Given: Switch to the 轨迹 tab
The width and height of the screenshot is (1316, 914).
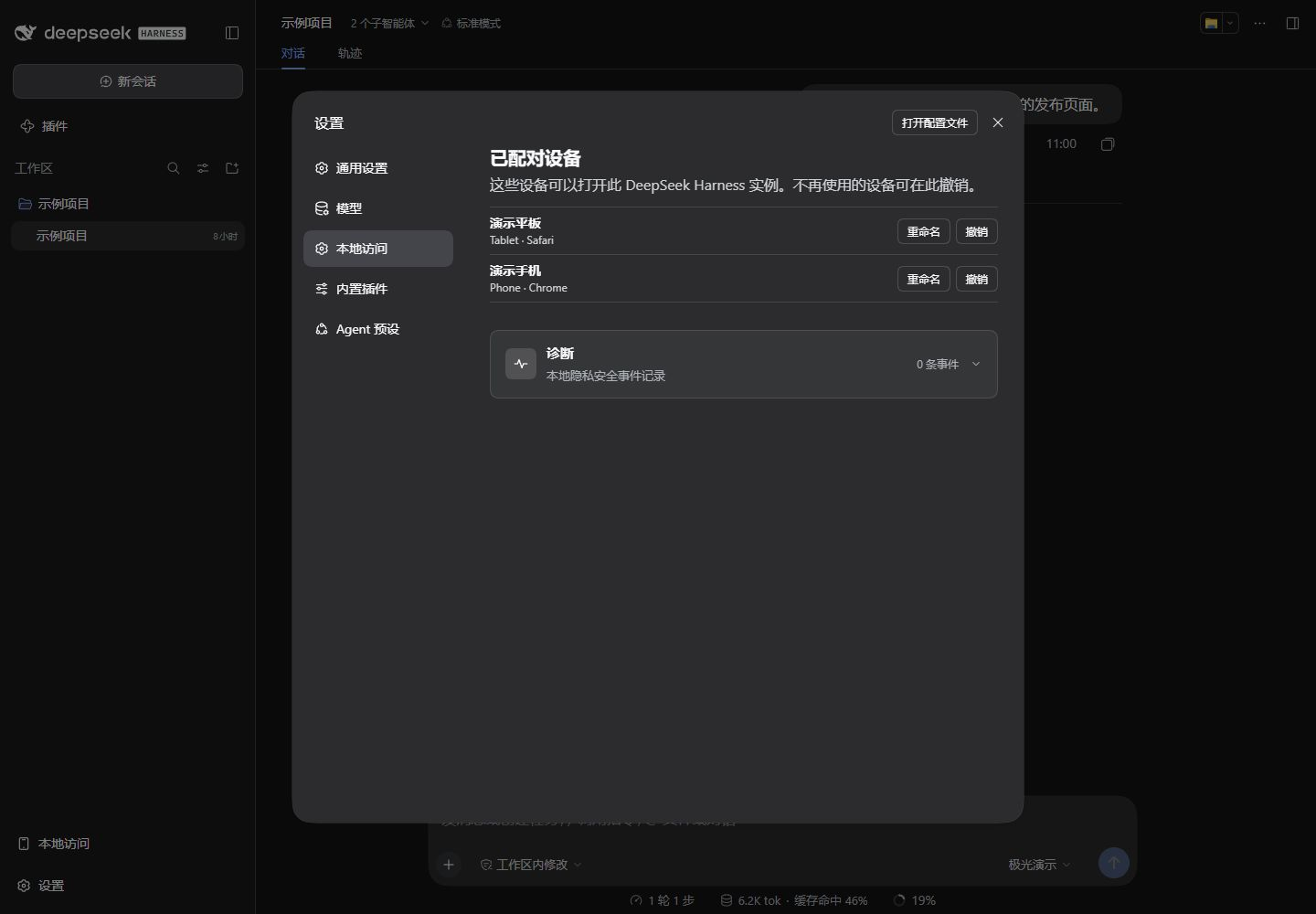Looking at the screenshot, I should tap(350, 53).
